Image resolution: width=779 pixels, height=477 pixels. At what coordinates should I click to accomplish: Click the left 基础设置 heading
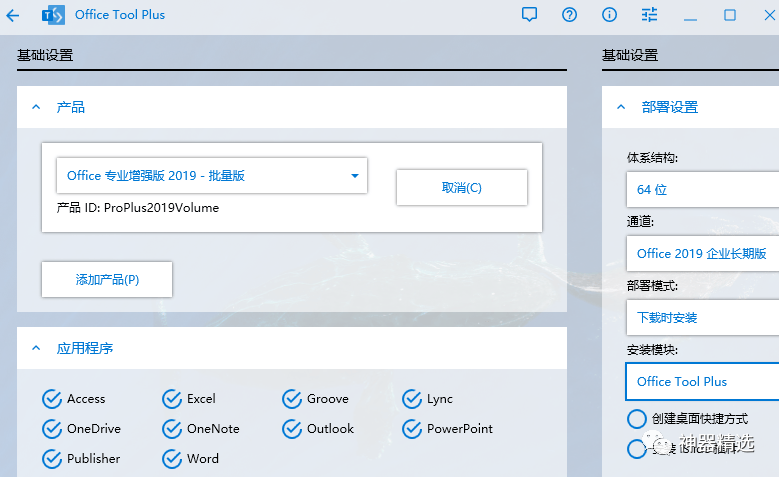click(x=45, y=55)
